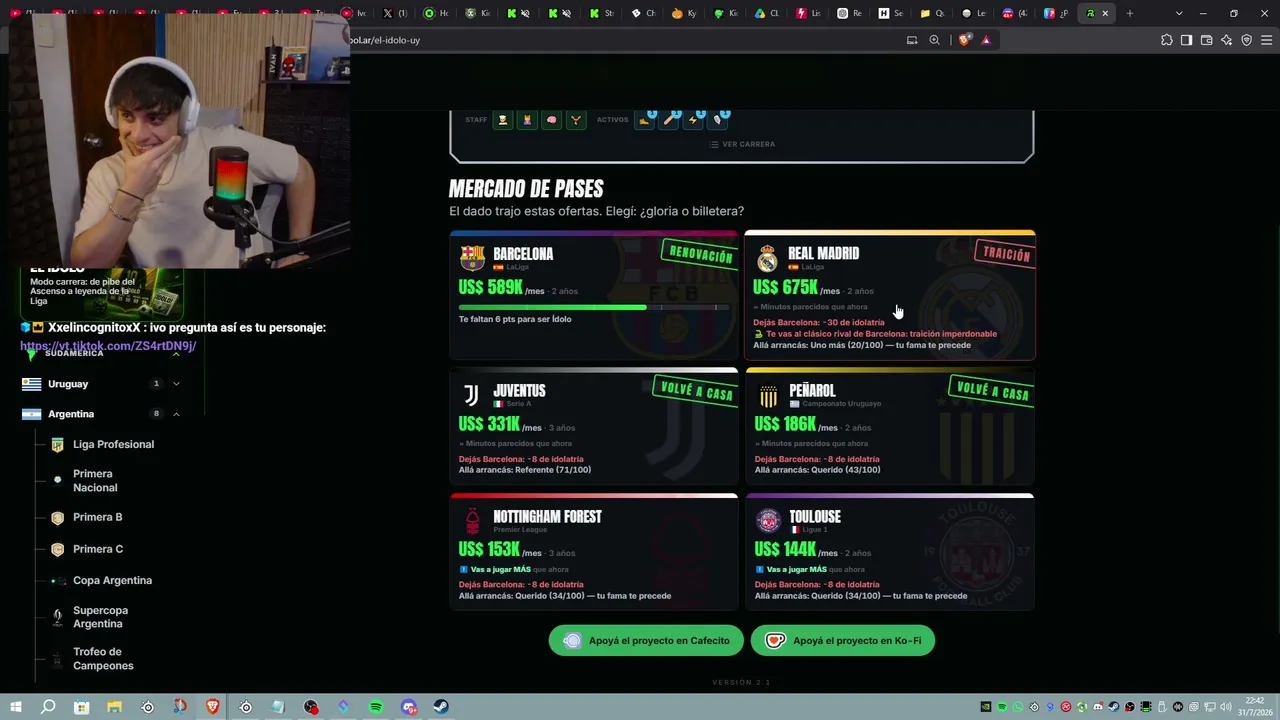Select the lightning bolt active item
This screenshot has height=720, width=1280.
[x=693, y=120]
